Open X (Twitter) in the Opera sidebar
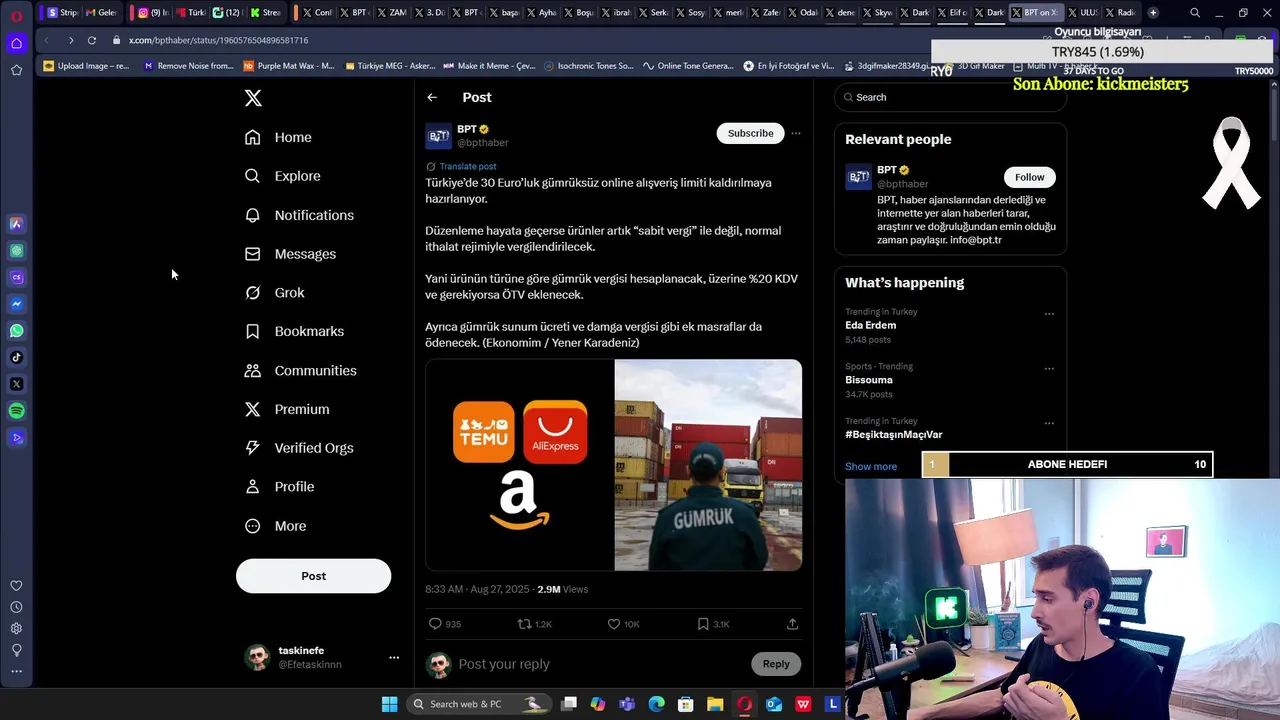The height and width of the screenshot is (720, 1280). (16, 384)
